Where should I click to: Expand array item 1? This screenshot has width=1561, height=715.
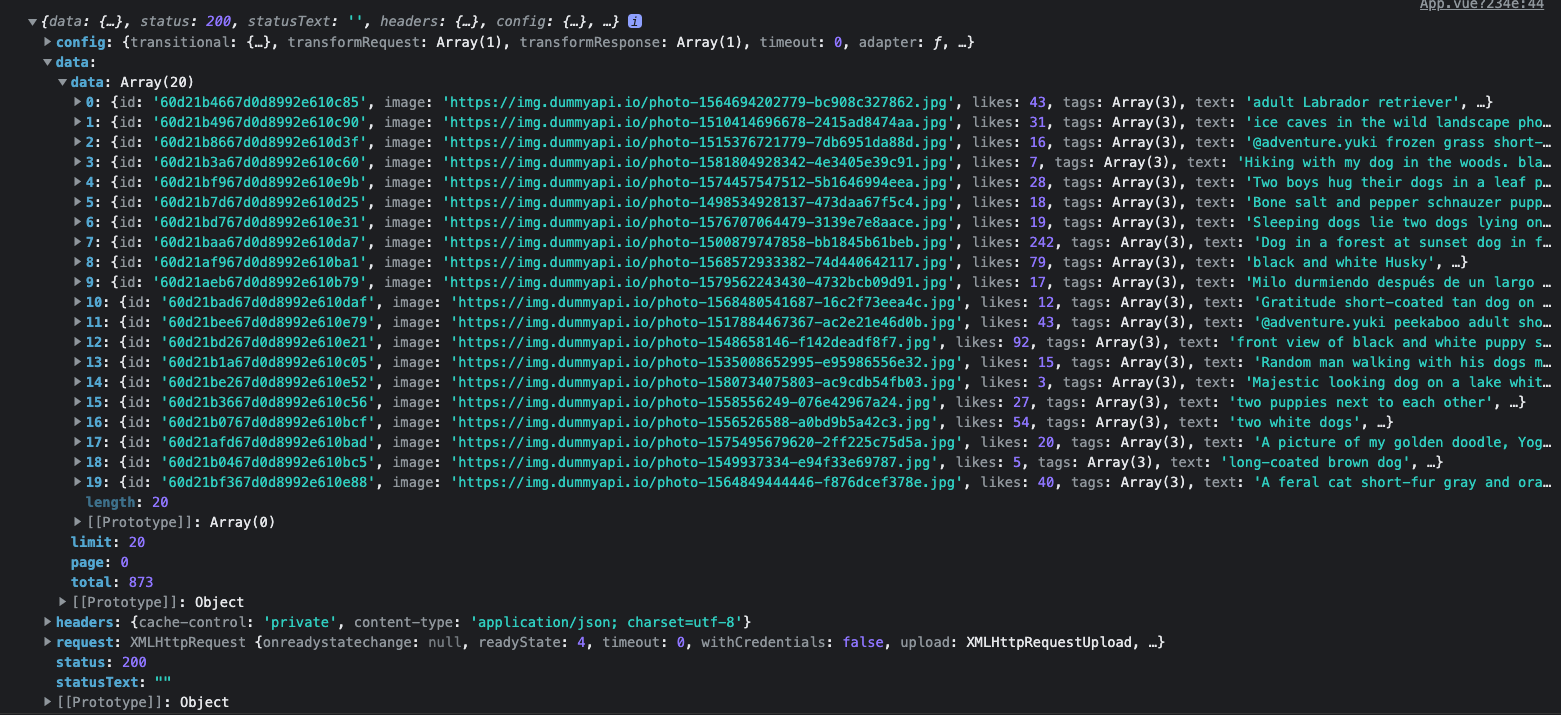79,122
